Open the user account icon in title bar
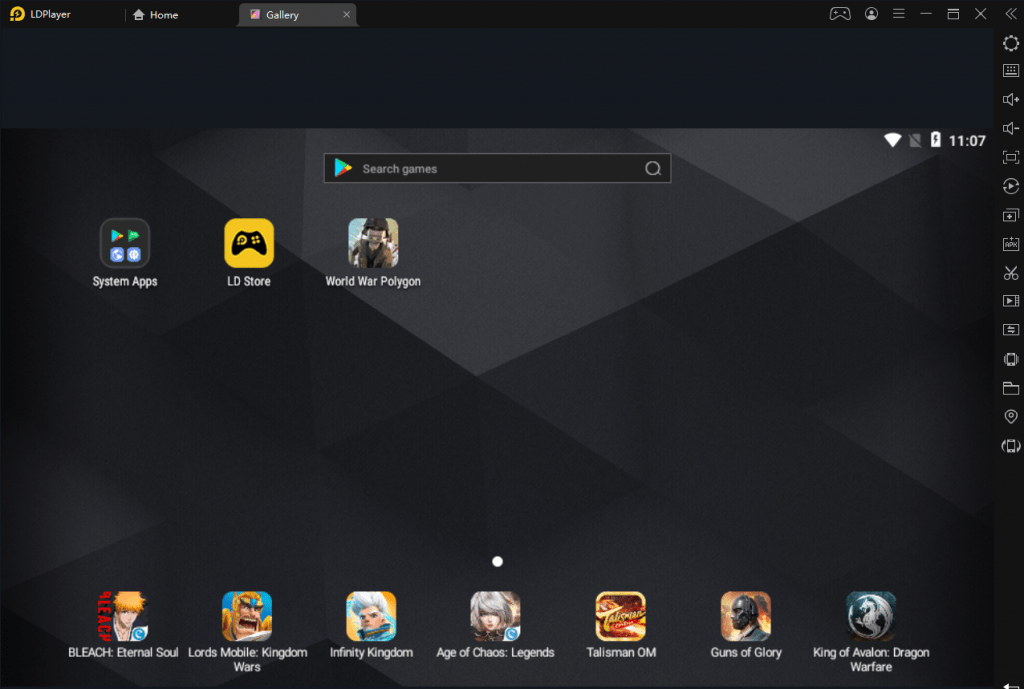Viewport: 1024px width, 689px height. point(871,14)
